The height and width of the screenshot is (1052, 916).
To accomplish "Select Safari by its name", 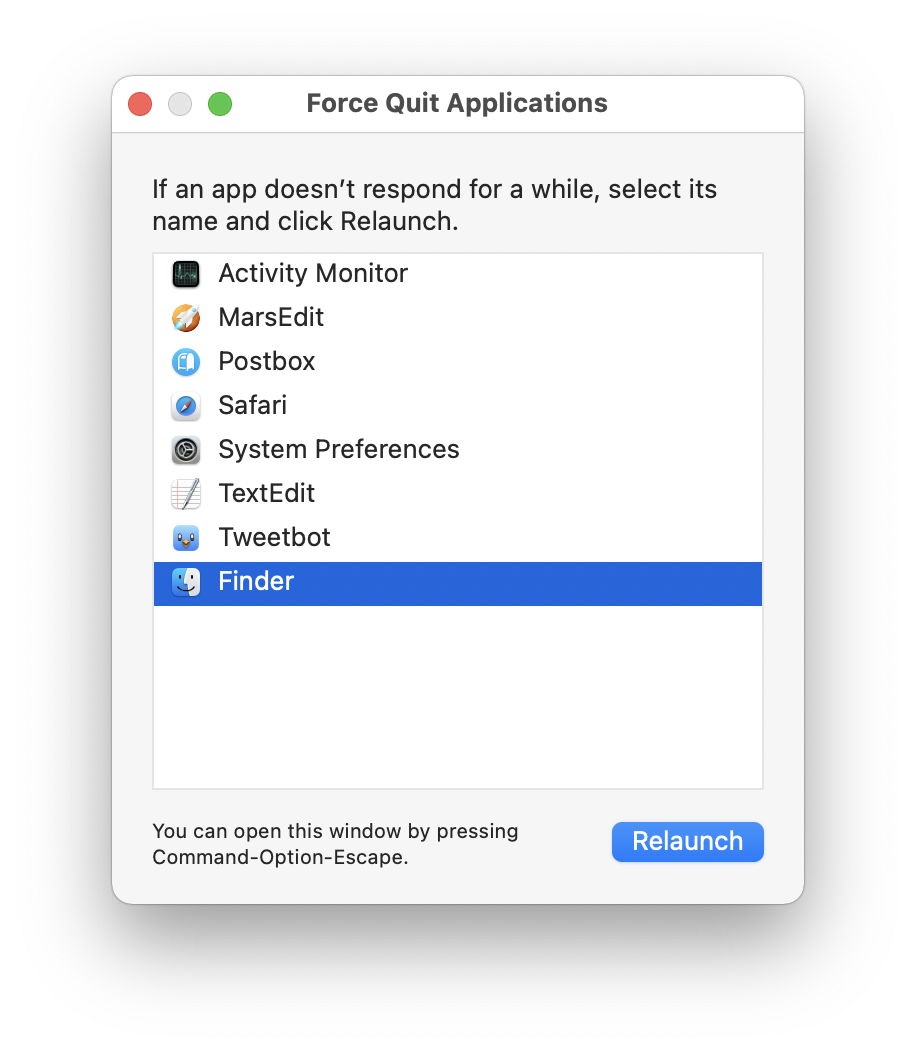I will (x=253, y=406).
